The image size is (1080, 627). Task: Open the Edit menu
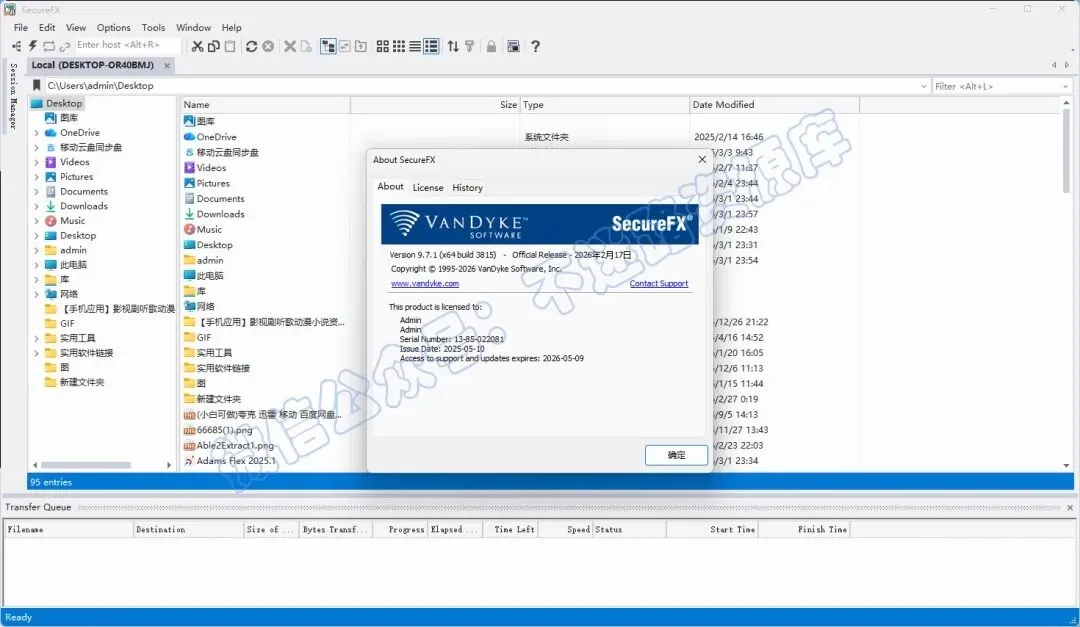point(47,28)
